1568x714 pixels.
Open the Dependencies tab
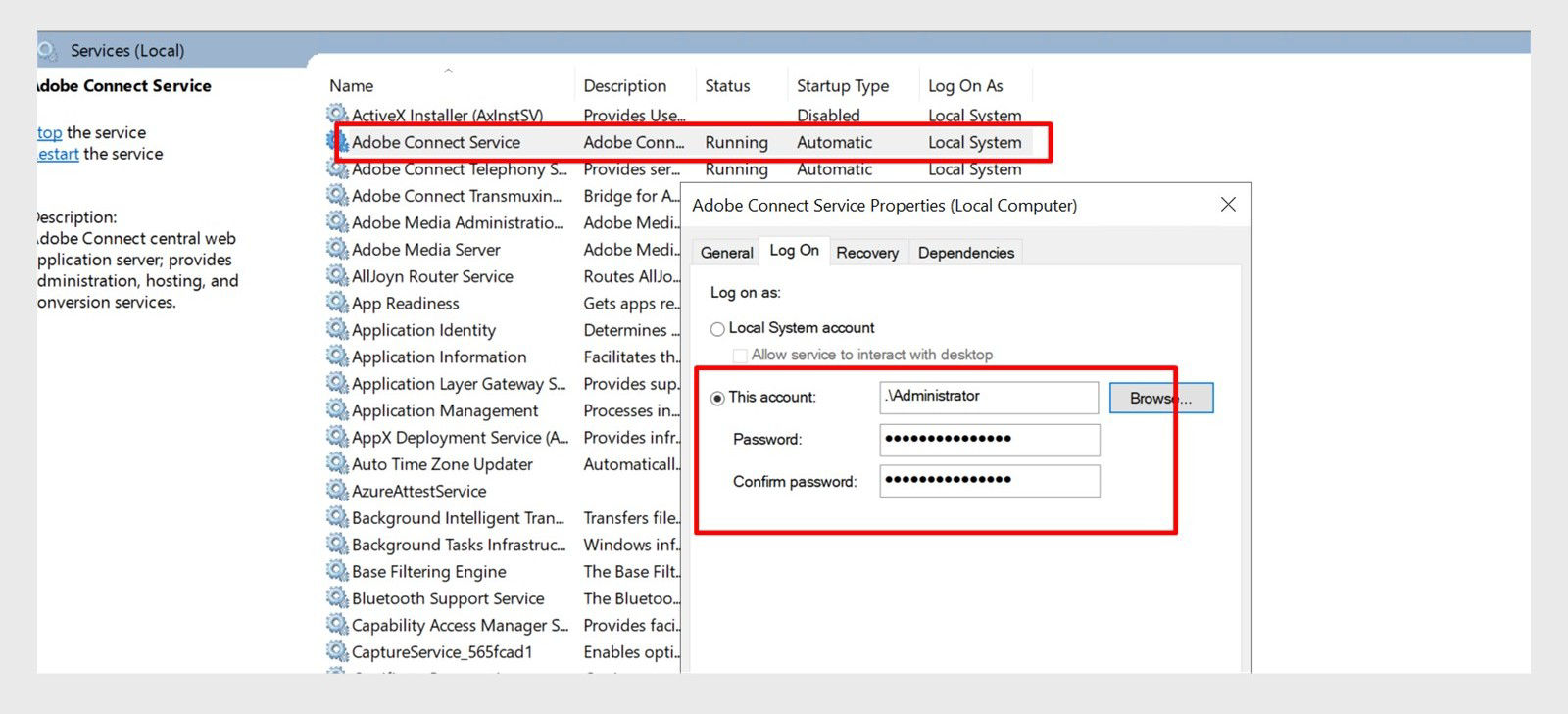coord(966,253)
